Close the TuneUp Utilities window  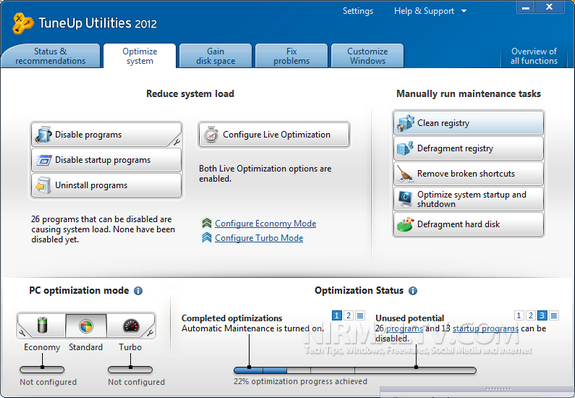tap(549, 7)
